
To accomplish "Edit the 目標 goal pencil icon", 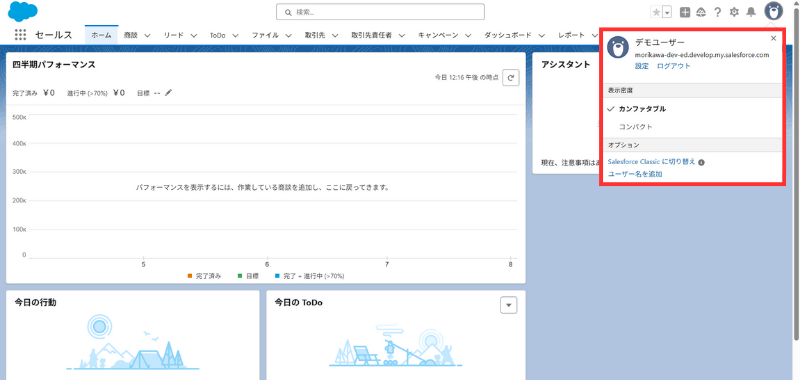I will tap(169, 92).
